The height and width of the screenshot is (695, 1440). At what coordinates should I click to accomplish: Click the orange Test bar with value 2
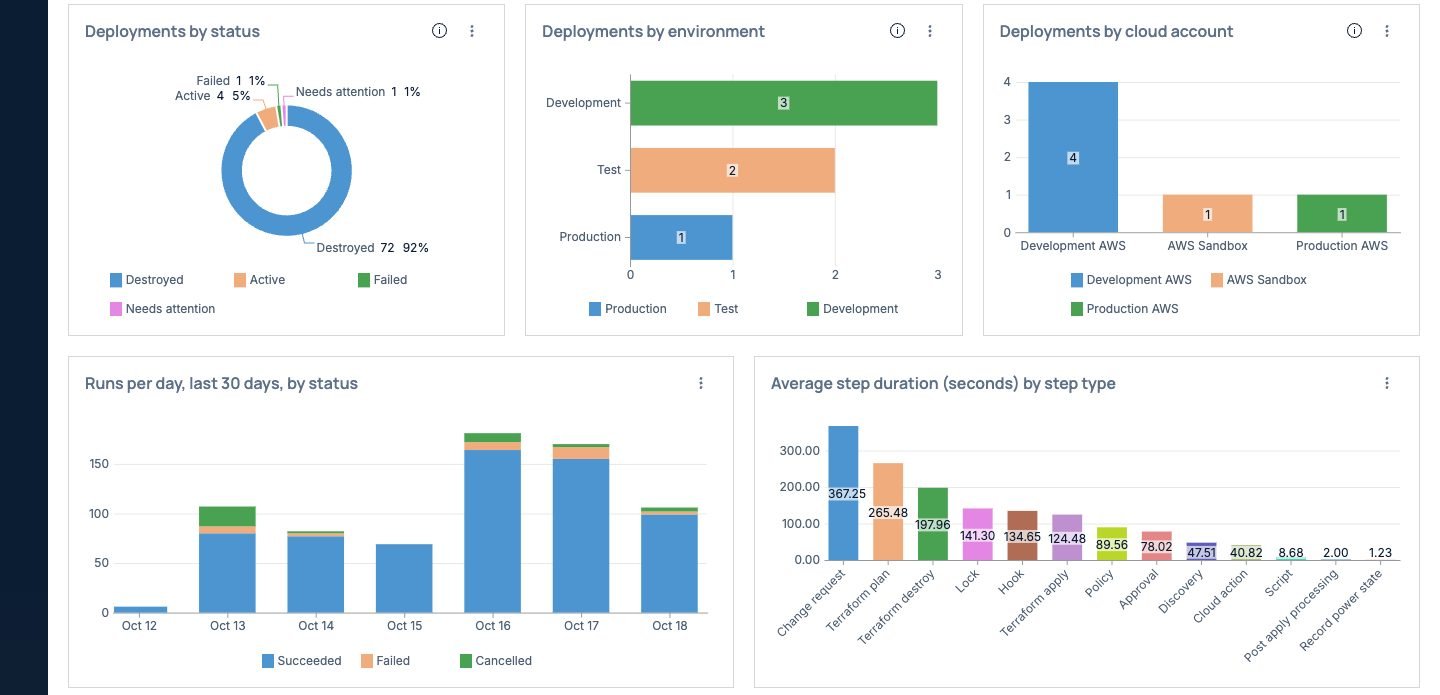732,170
